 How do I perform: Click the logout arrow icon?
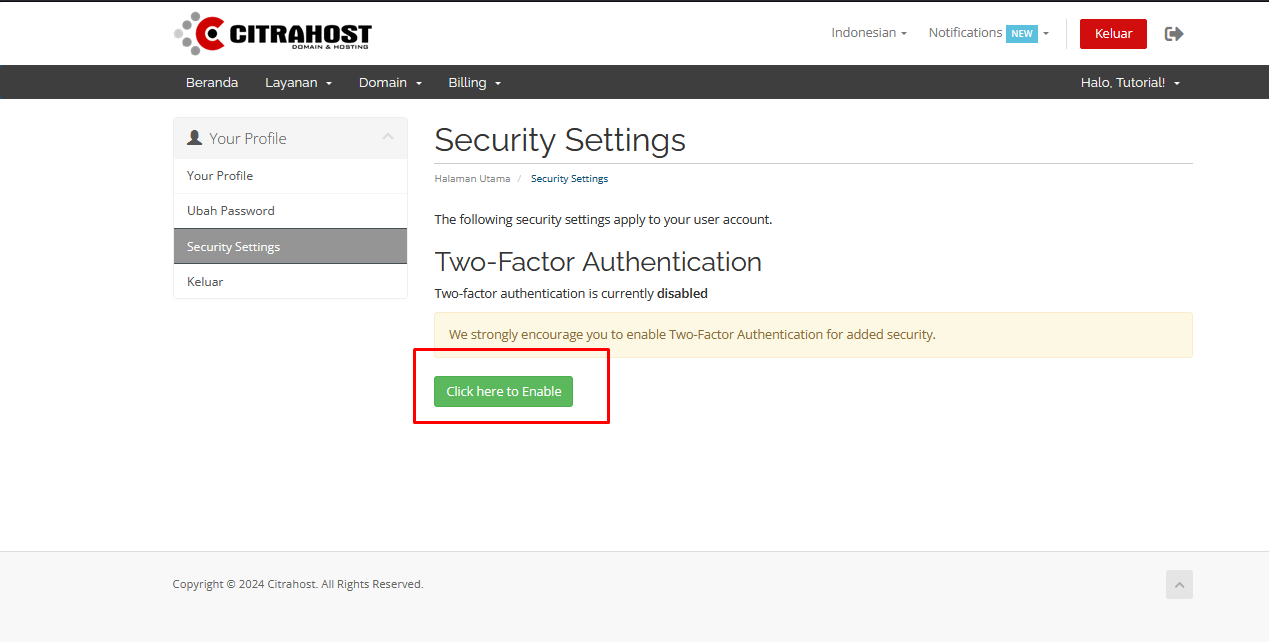(x=1174, y=34)
